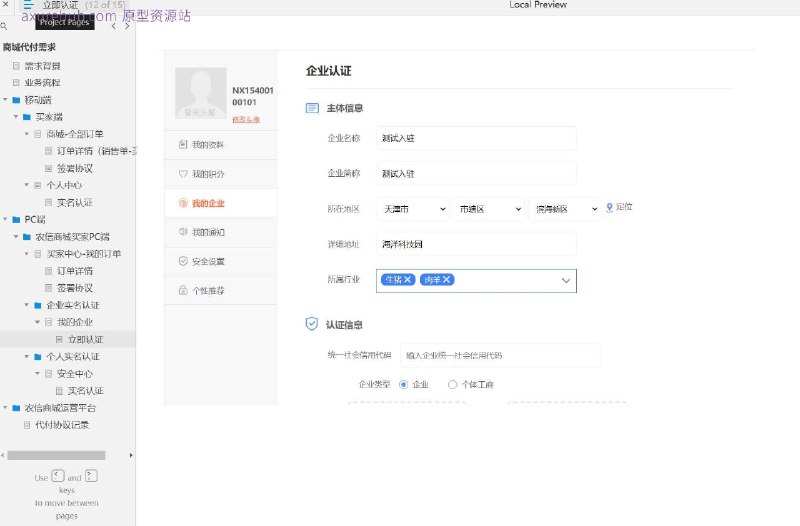Click the right arrow key hint icon

click(x=91, y=476)
